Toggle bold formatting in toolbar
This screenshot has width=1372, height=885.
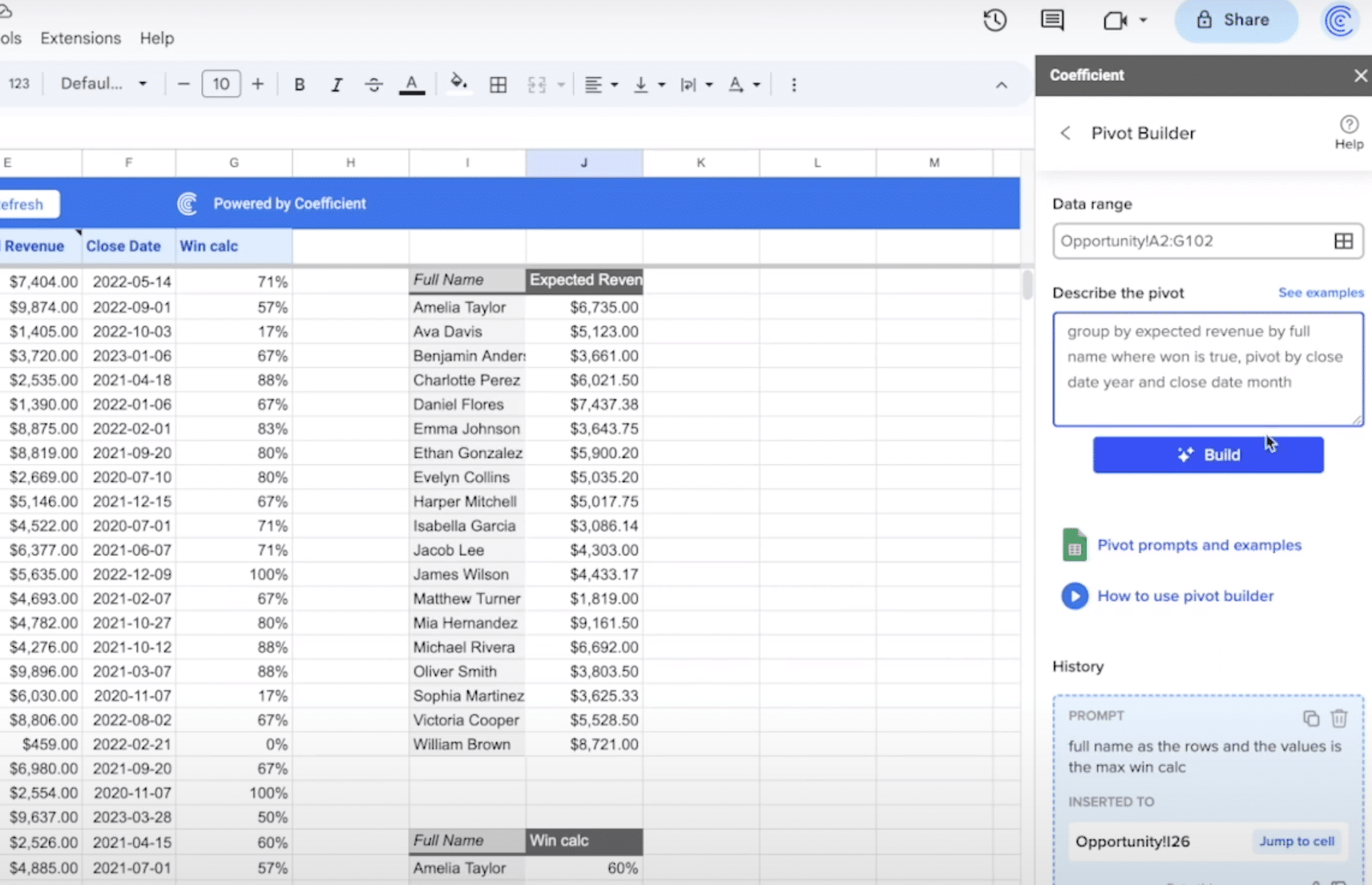coord(299,84)
